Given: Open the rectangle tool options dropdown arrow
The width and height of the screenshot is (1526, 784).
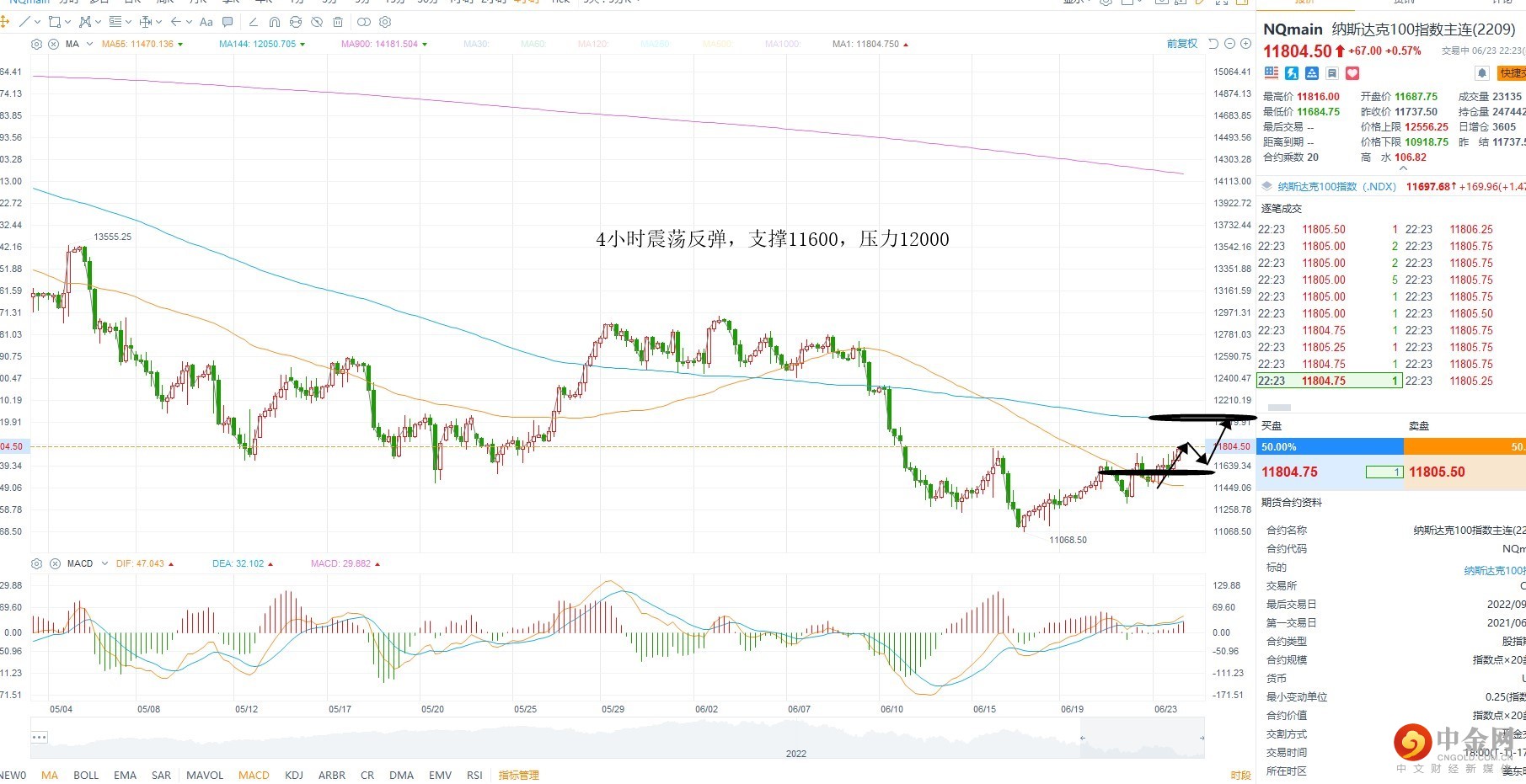Looking at the screenshot, I should [x=68, y=22].
